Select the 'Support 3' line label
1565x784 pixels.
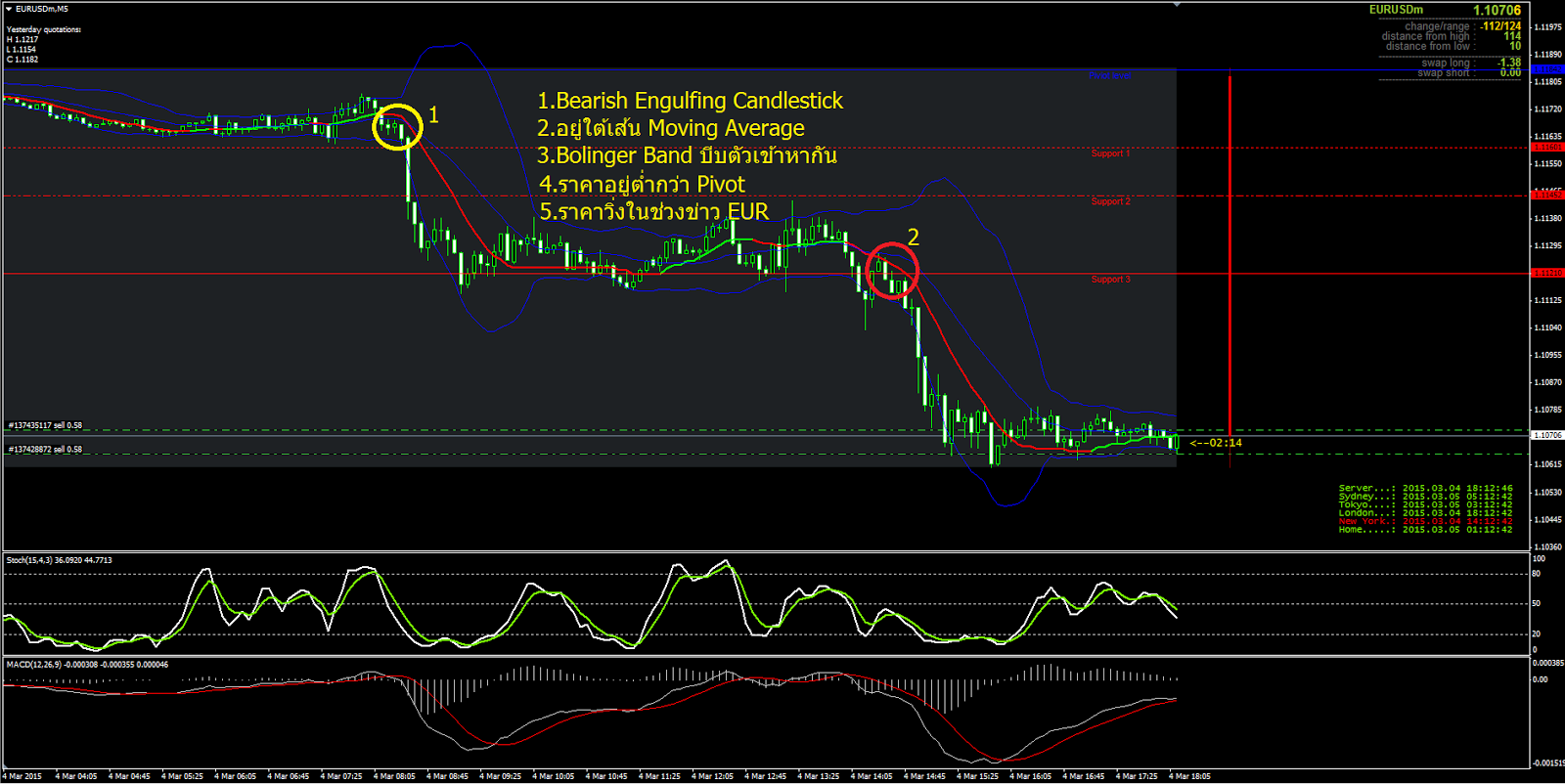1110,280
